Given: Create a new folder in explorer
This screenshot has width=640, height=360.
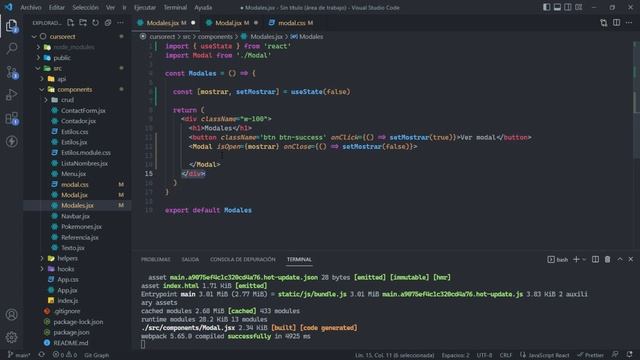Looking at the screenshot, I should pos(83,23).
